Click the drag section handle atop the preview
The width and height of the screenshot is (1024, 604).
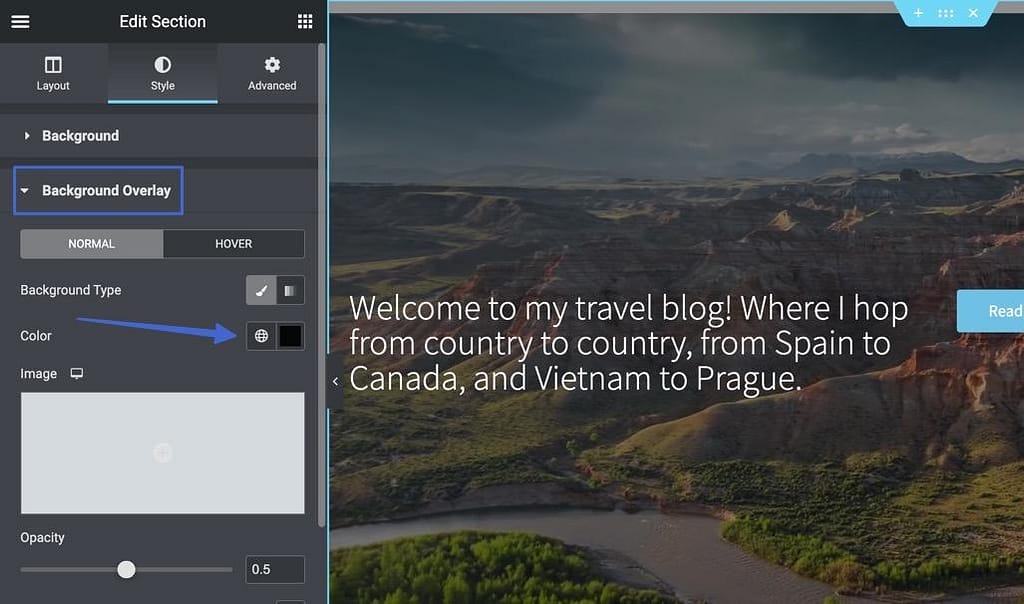pyautogui.click(x=945, y=13)
